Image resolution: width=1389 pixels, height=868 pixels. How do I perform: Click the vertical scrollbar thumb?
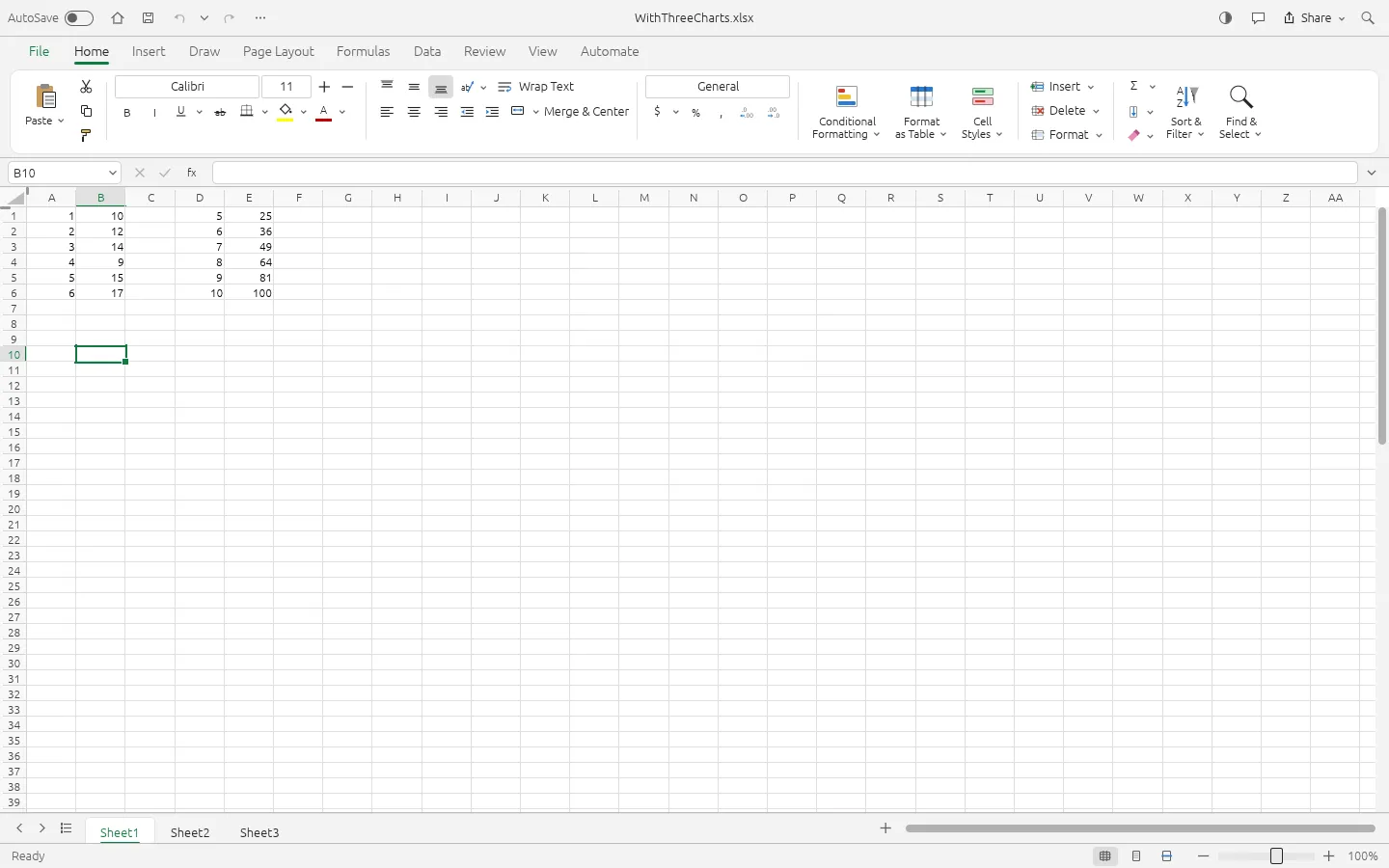coord(1381,326)
